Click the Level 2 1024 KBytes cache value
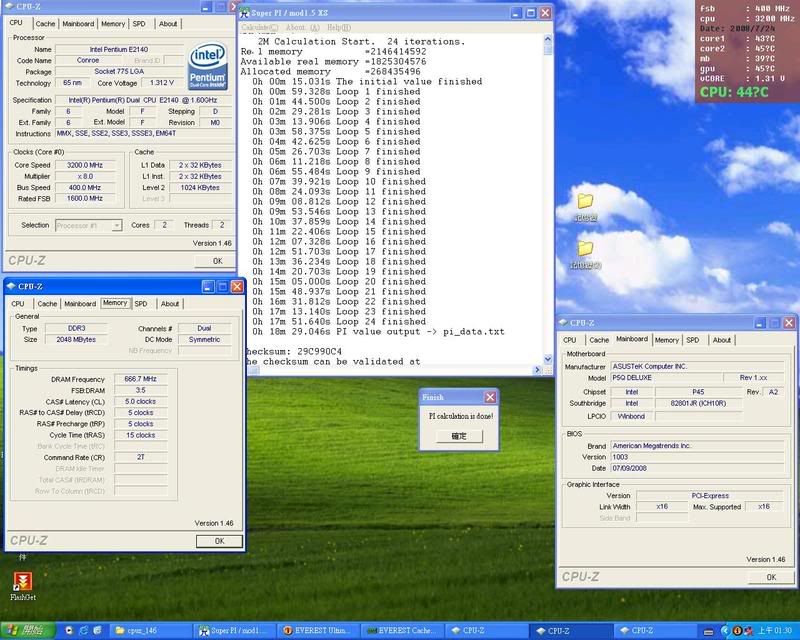Image resolution: width=800 pixels, height=640 pixels. pos(199,188)
